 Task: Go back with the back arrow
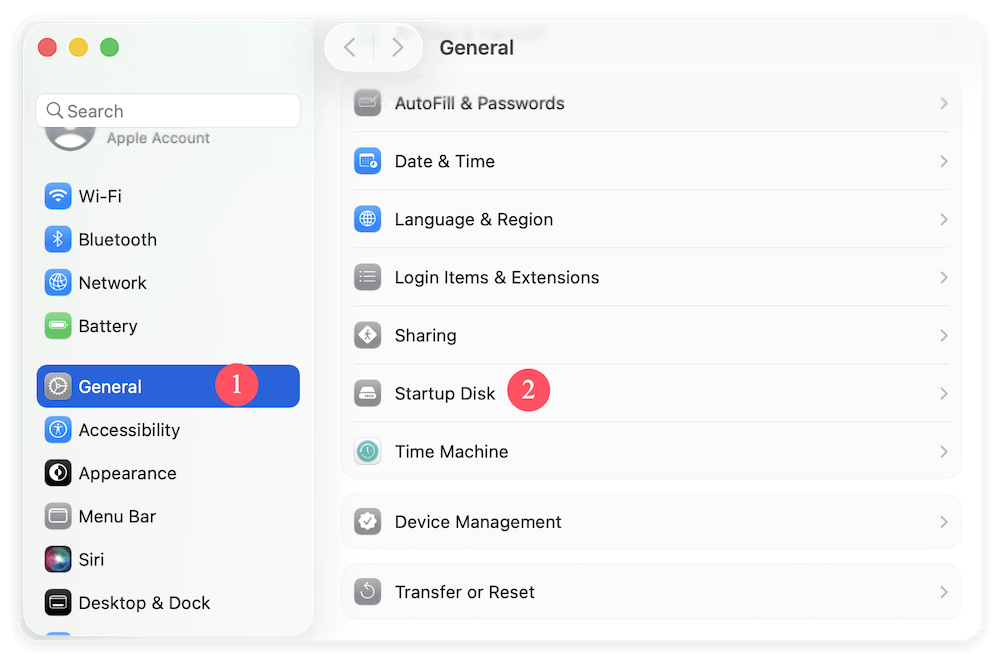(x=349, y=47)
